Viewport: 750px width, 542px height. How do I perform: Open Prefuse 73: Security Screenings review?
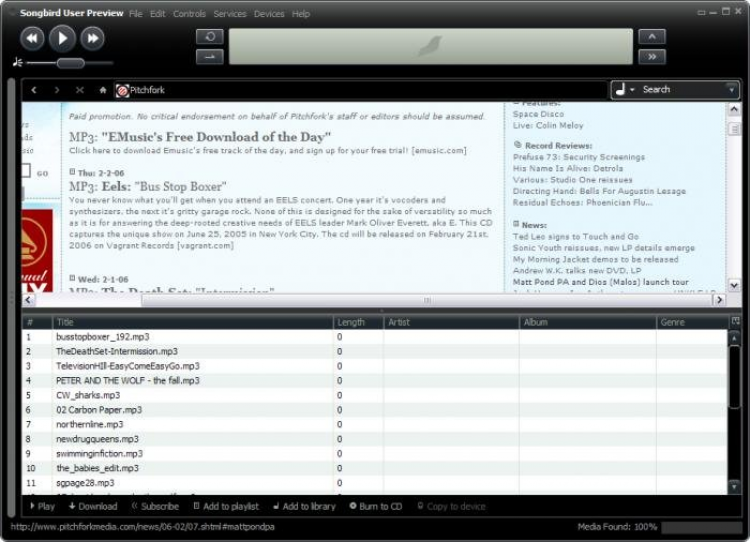pyautogui.click(x=579, y=157)
